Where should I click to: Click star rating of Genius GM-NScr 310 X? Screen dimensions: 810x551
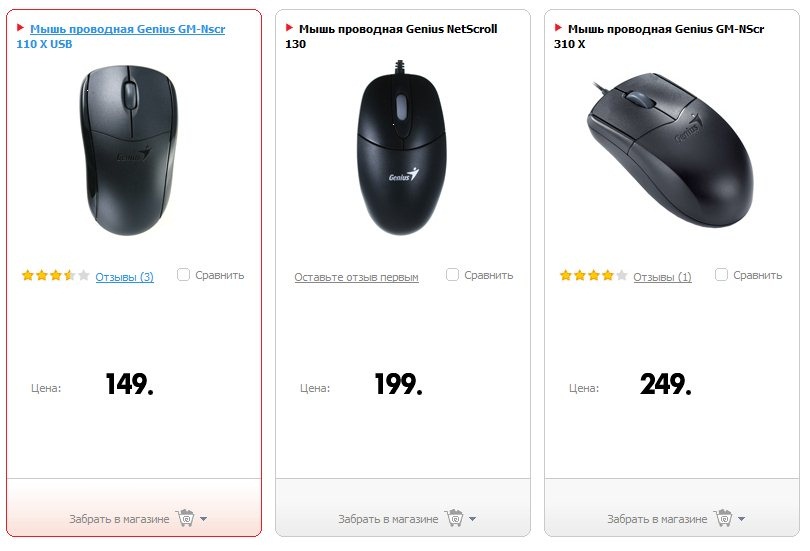click(594, 276)
